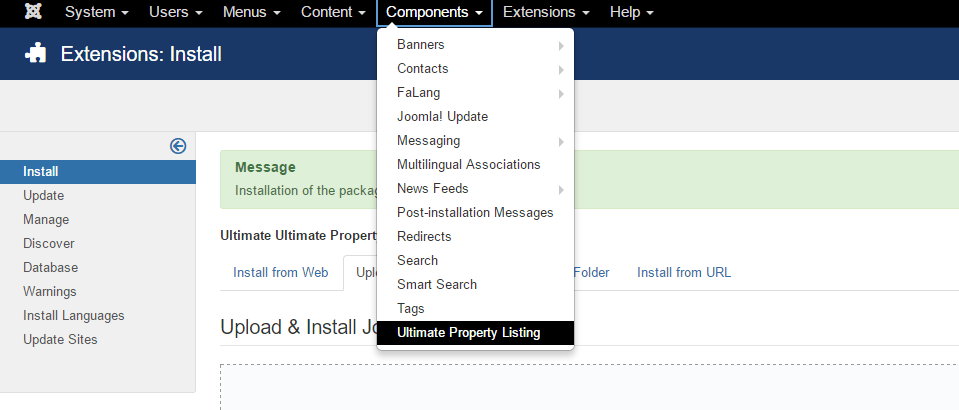Expand the Banners submenu arrow
959x410 pixels.
tap(561, 46)
